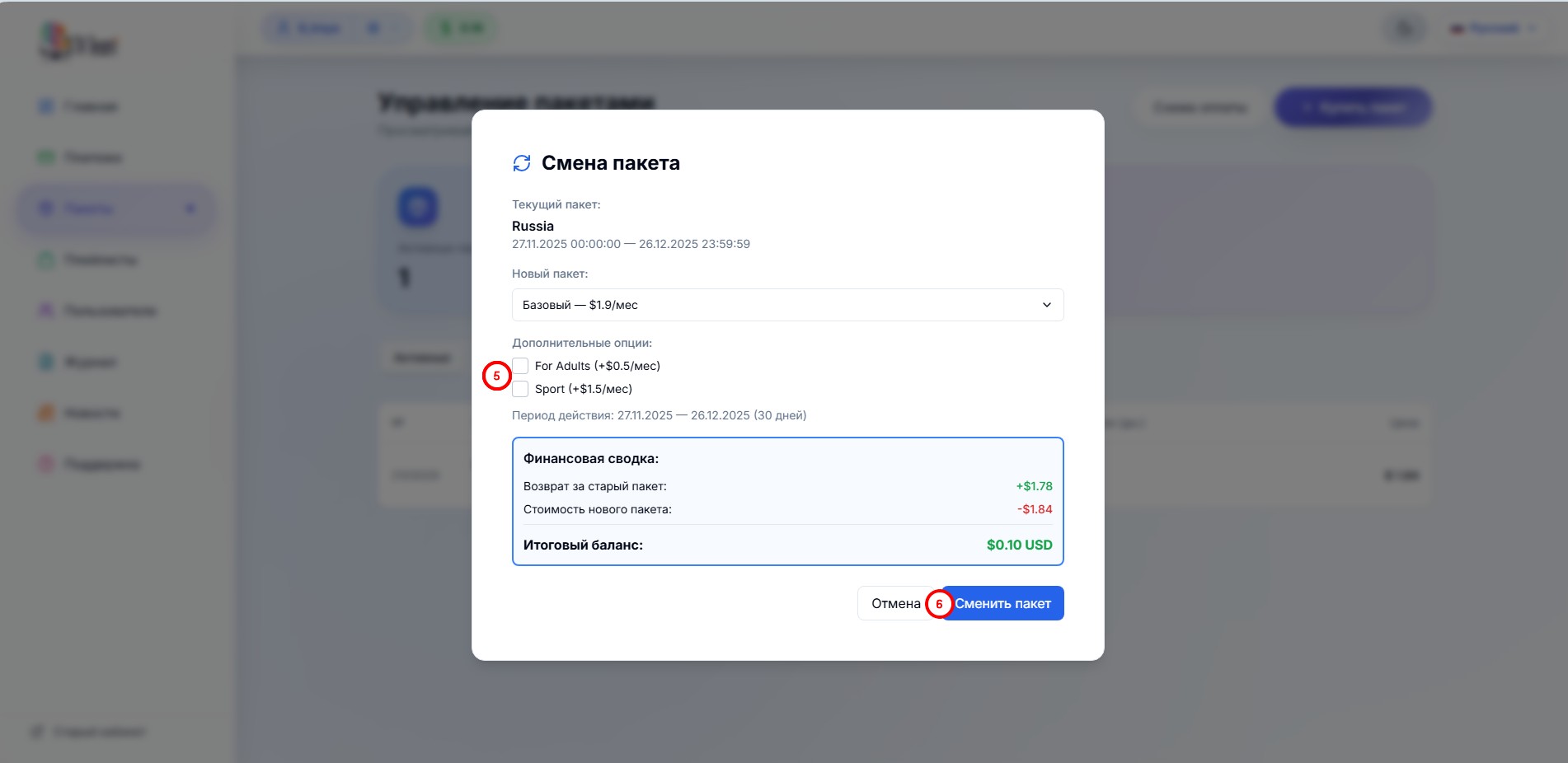The width and height of the screenshot is (1568, 763).
Task: Click the app logo in the top-left corner
Action: coord(78,43)
